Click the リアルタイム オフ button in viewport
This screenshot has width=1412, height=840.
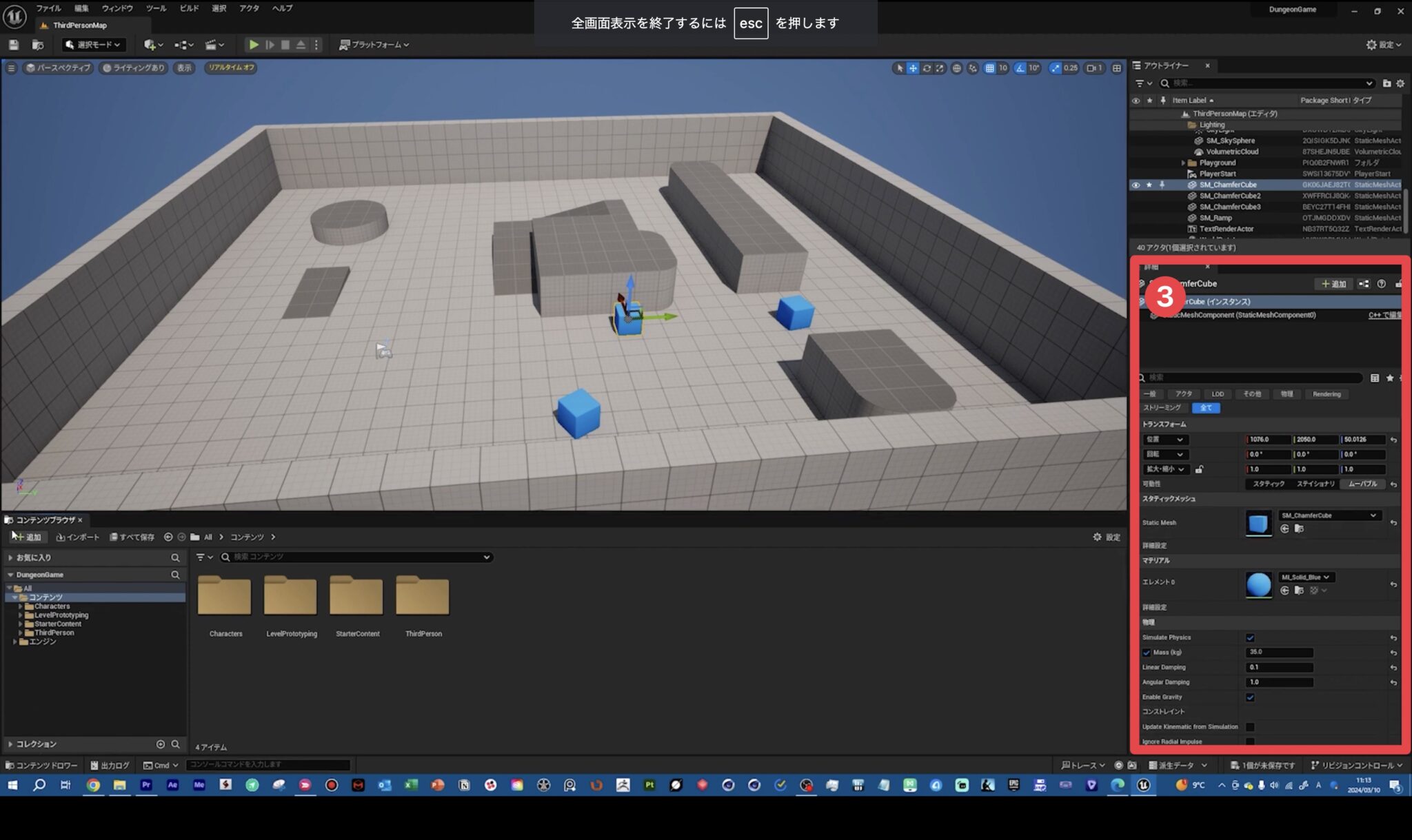click(x=232, y=68)
